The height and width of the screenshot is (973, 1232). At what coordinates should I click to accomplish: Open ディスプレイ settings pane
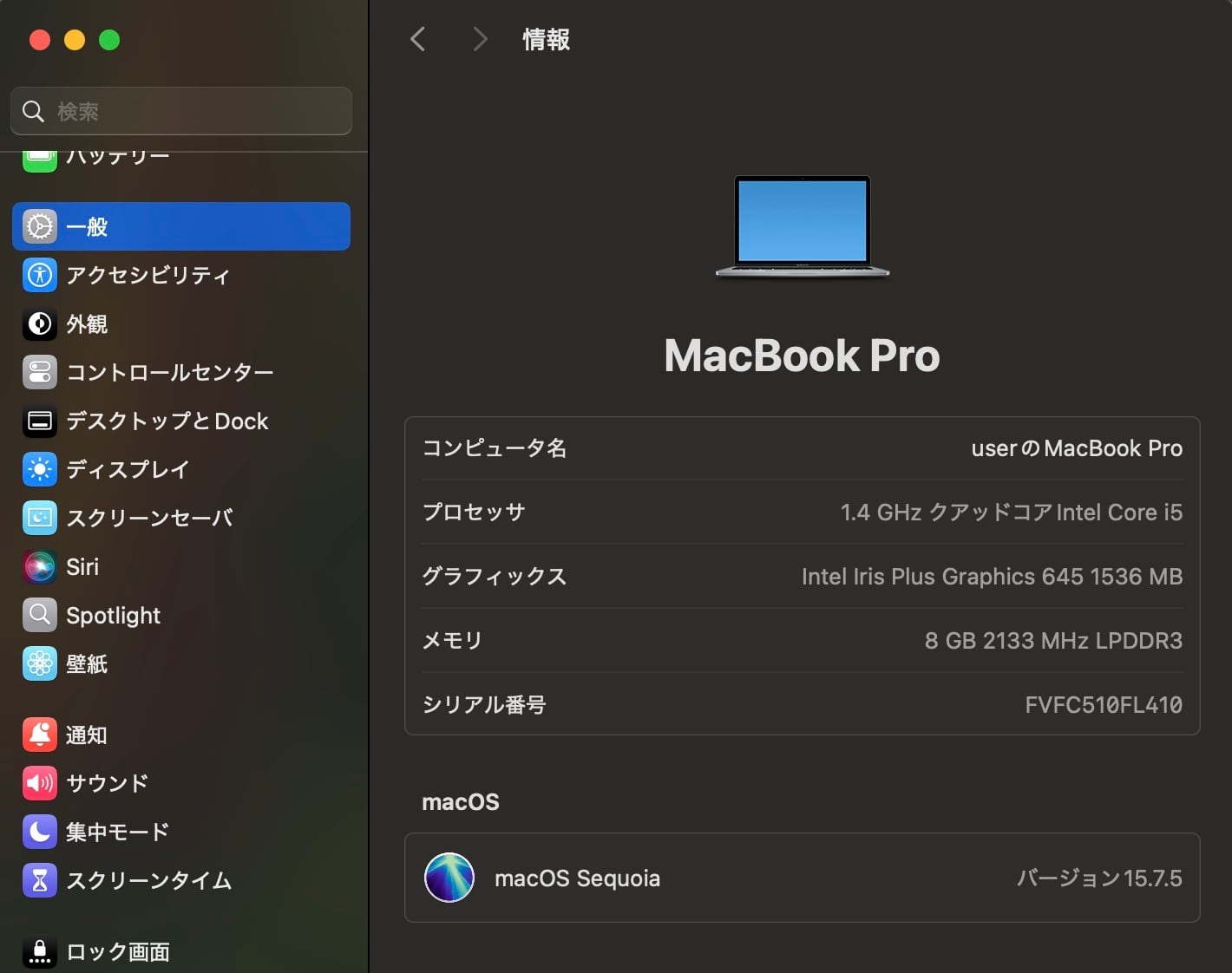pos(181,469)
